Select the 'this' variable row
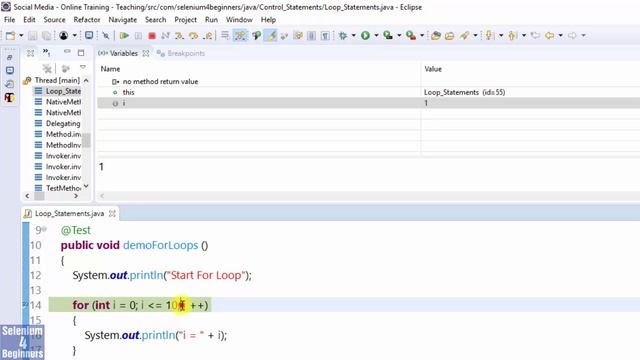The image size is (640, 360). click(369, 92)
